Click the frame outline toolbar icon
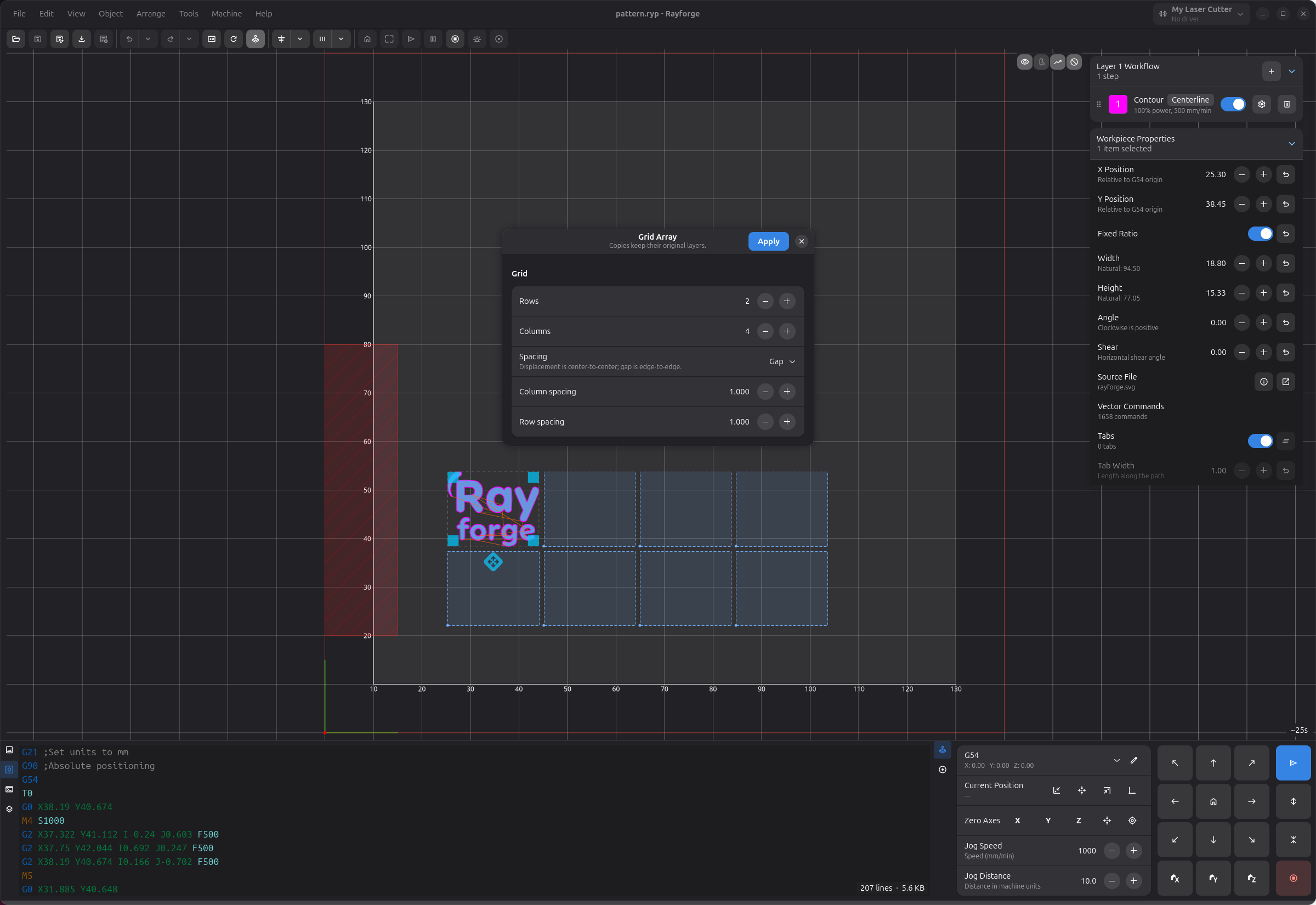Screen dimensions: 1316x905 [389, 39]
